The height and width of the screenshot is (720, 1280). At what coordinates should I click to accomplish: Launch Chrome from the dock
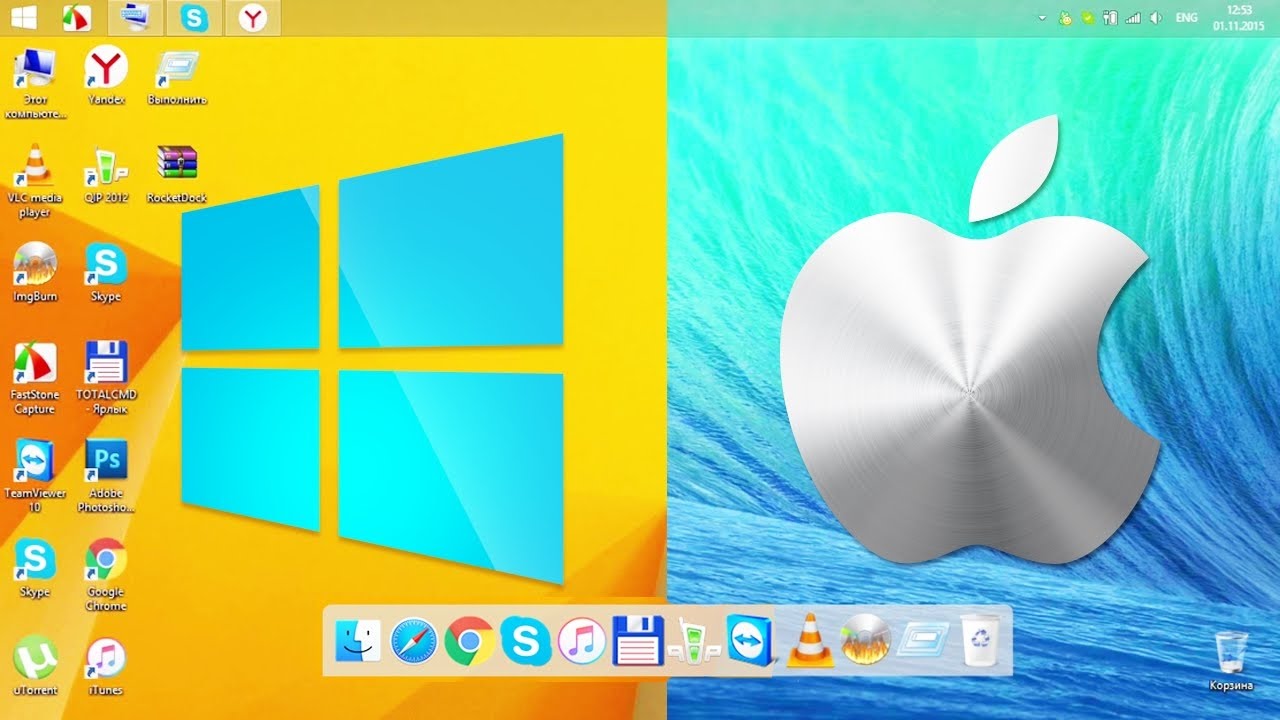pyautogui.click(x=470, y=641)
